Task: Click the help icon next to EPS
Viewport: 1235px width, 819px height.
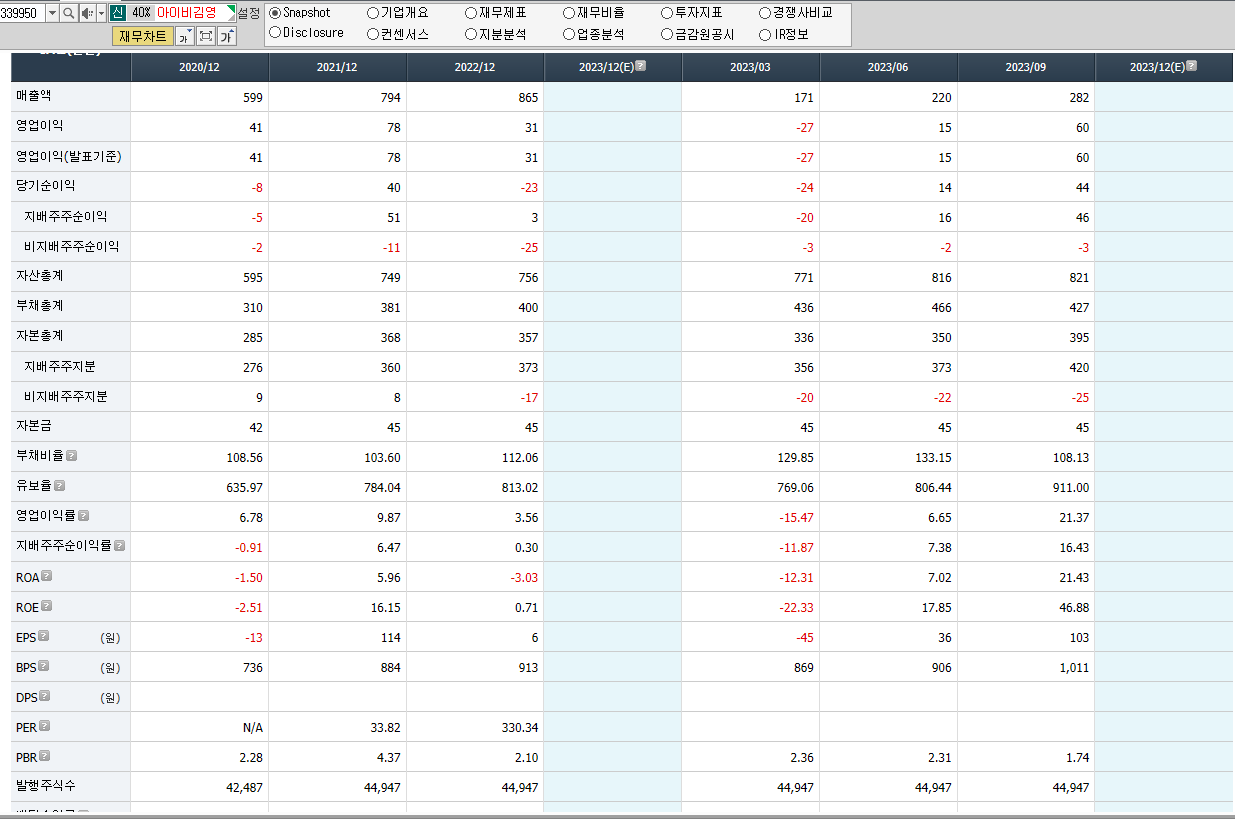Action: pos(43,636)
